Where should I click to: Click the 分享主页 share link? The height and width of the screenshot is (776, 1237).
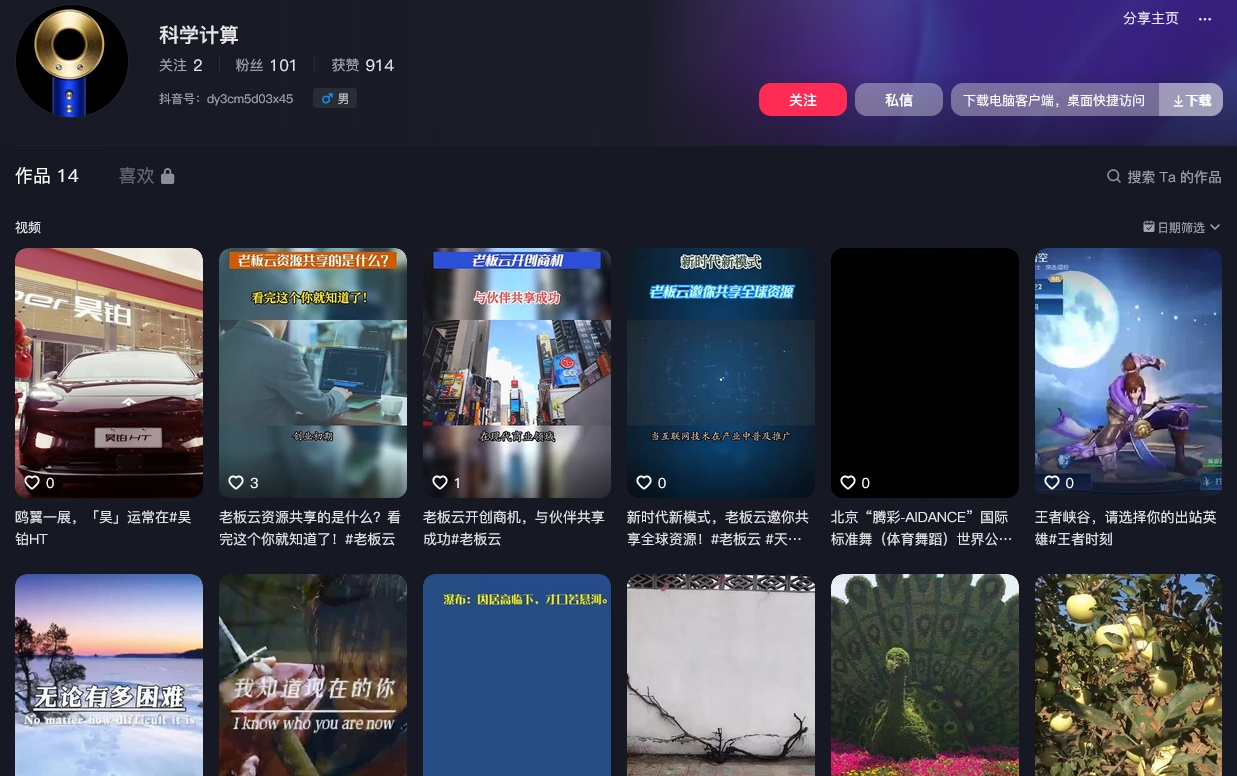tap(1151, 18)
